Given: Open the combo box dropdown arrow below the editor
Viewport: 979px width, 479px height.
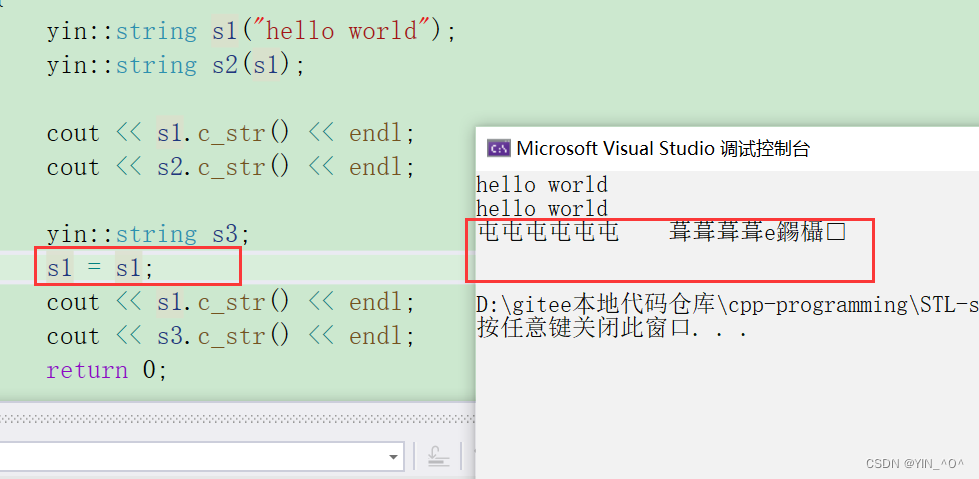Looking at the screenshot, I should coord(393,457).
